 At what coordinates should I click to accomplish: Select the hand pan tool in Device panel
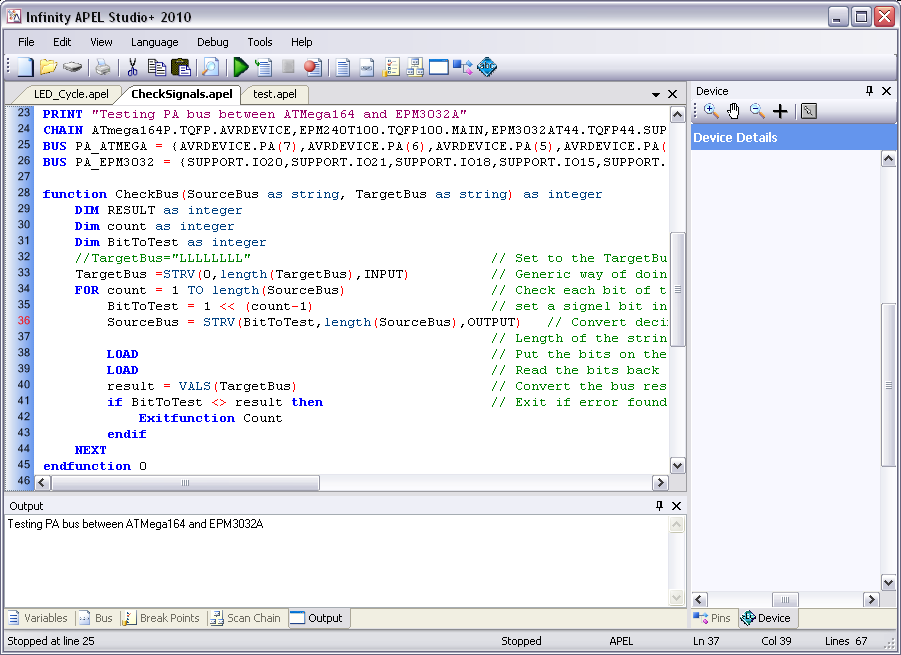coord(734,111)
